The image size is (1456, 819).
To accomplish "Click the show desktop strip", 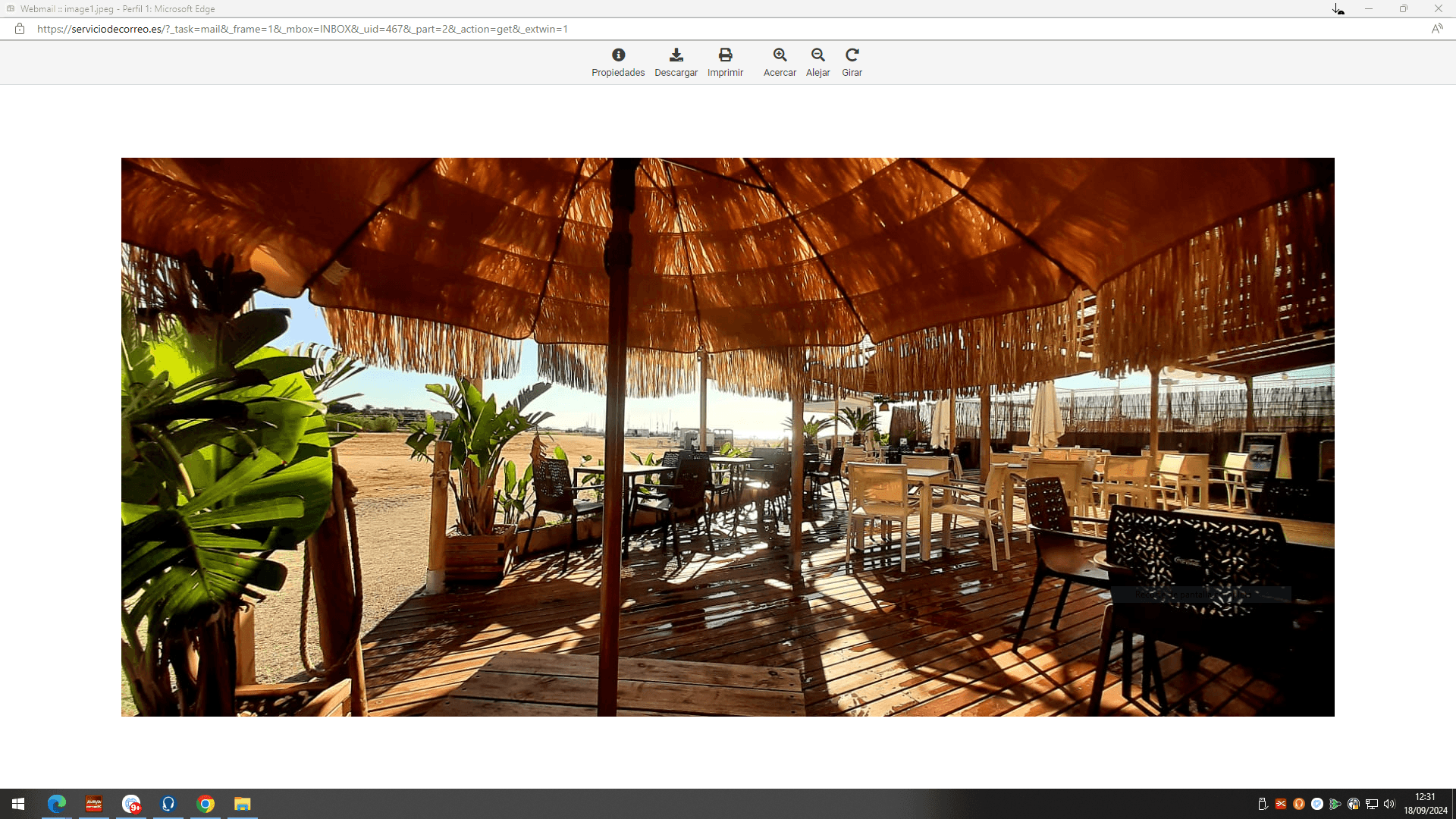I will tap(1453, 804).
